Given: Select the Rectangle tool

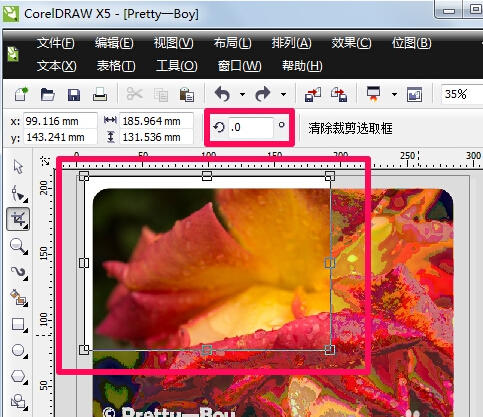Looking at the screenshot, I should 19,324.
